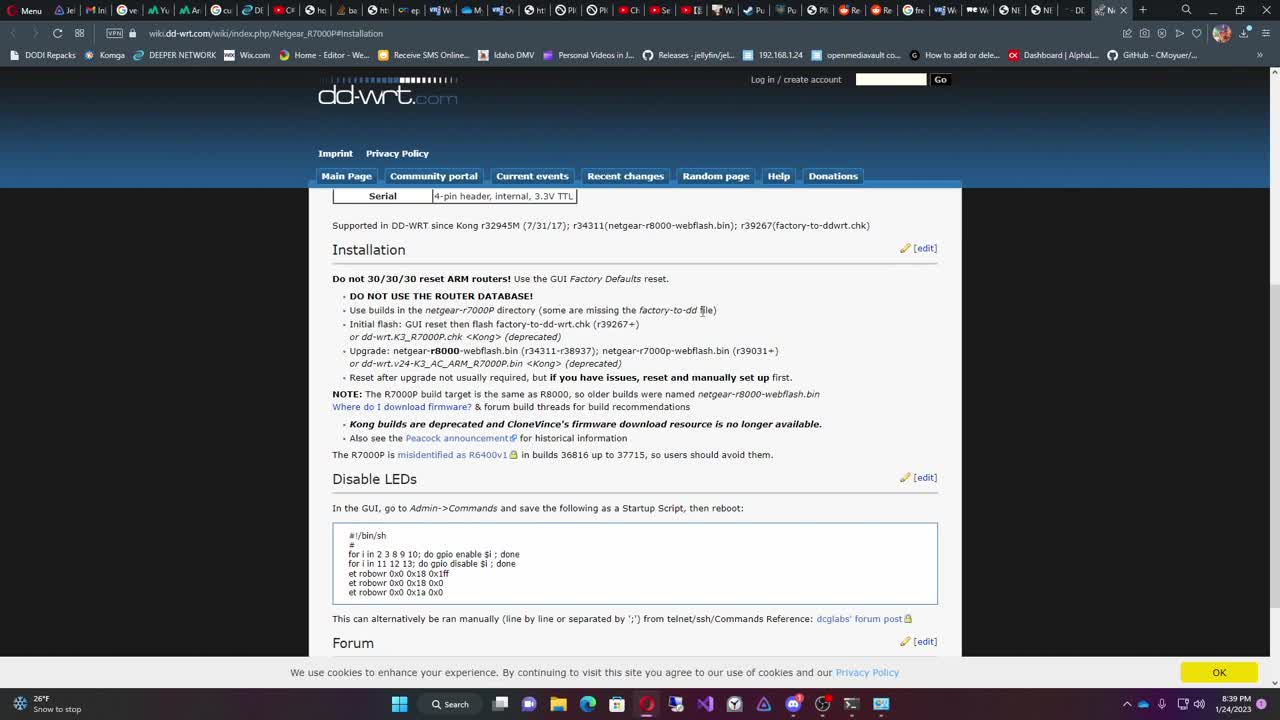The width and height of the screenshot is (1280, 720).
Task: Open the Windows Start menu
Action: point(399,704)
